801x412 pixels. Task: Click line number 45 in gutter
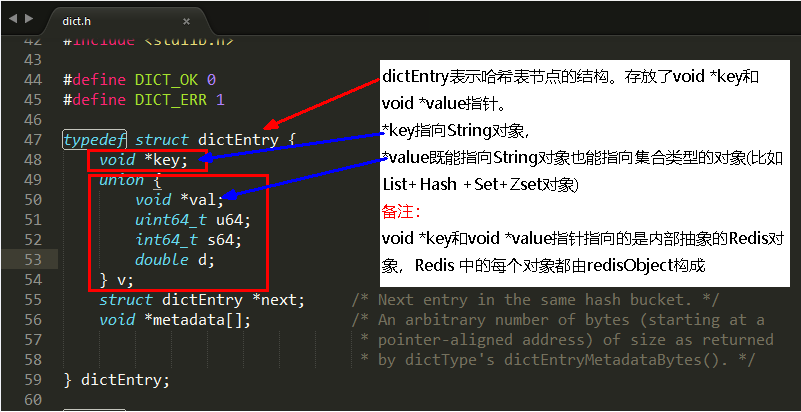click(33, 100)
